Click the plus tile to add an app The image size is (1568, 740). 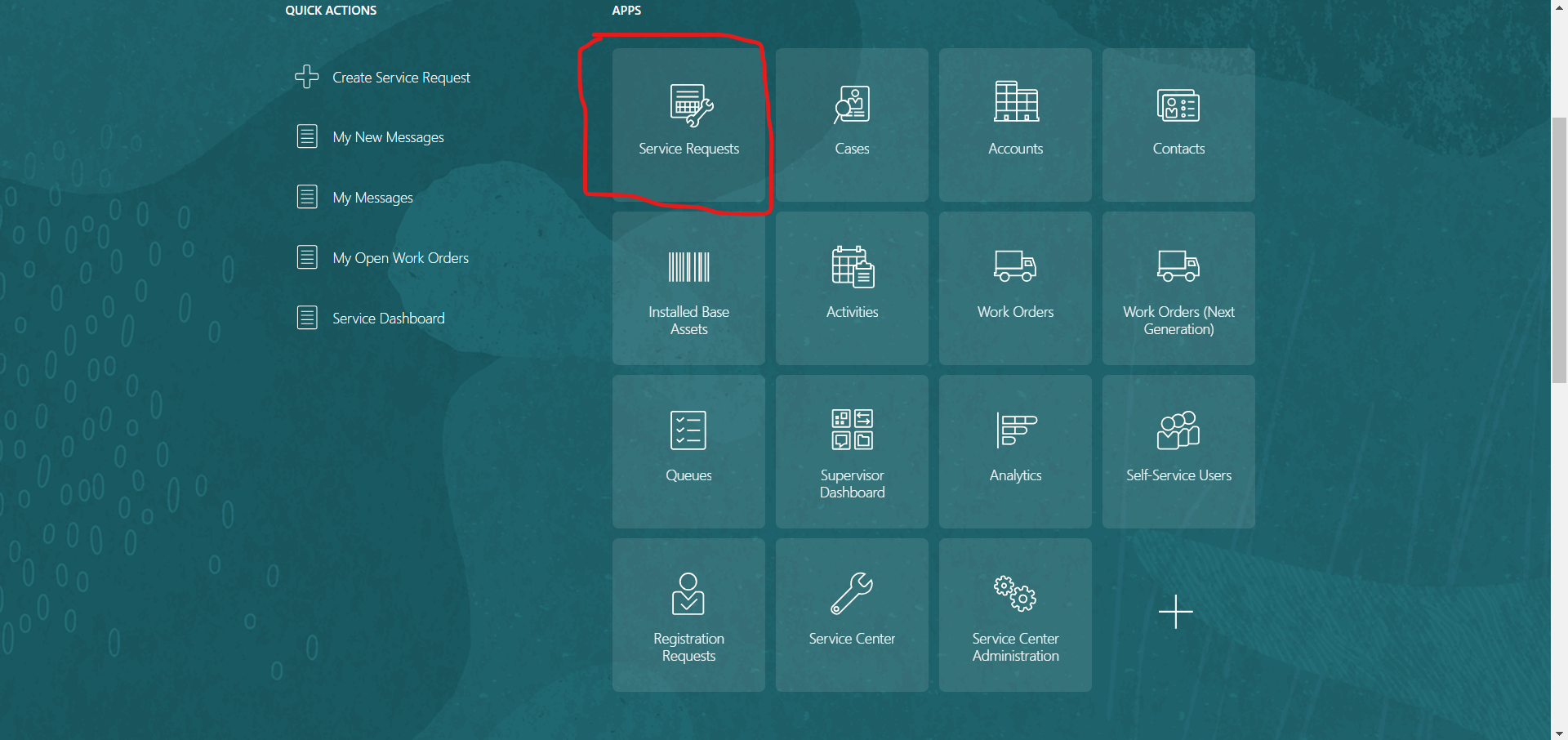tap(1174, 612)
